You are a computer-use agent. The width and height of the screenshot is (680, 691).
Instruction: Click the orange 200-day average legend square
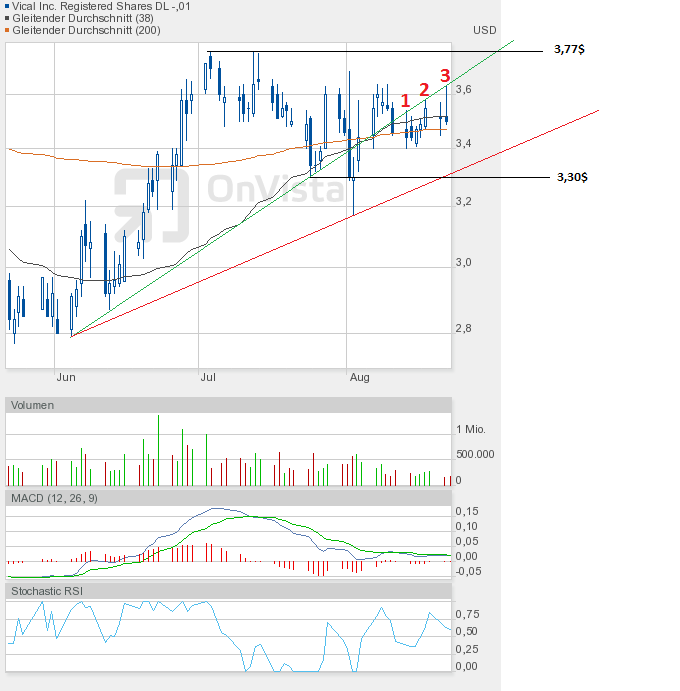click(x=8, y=31)
